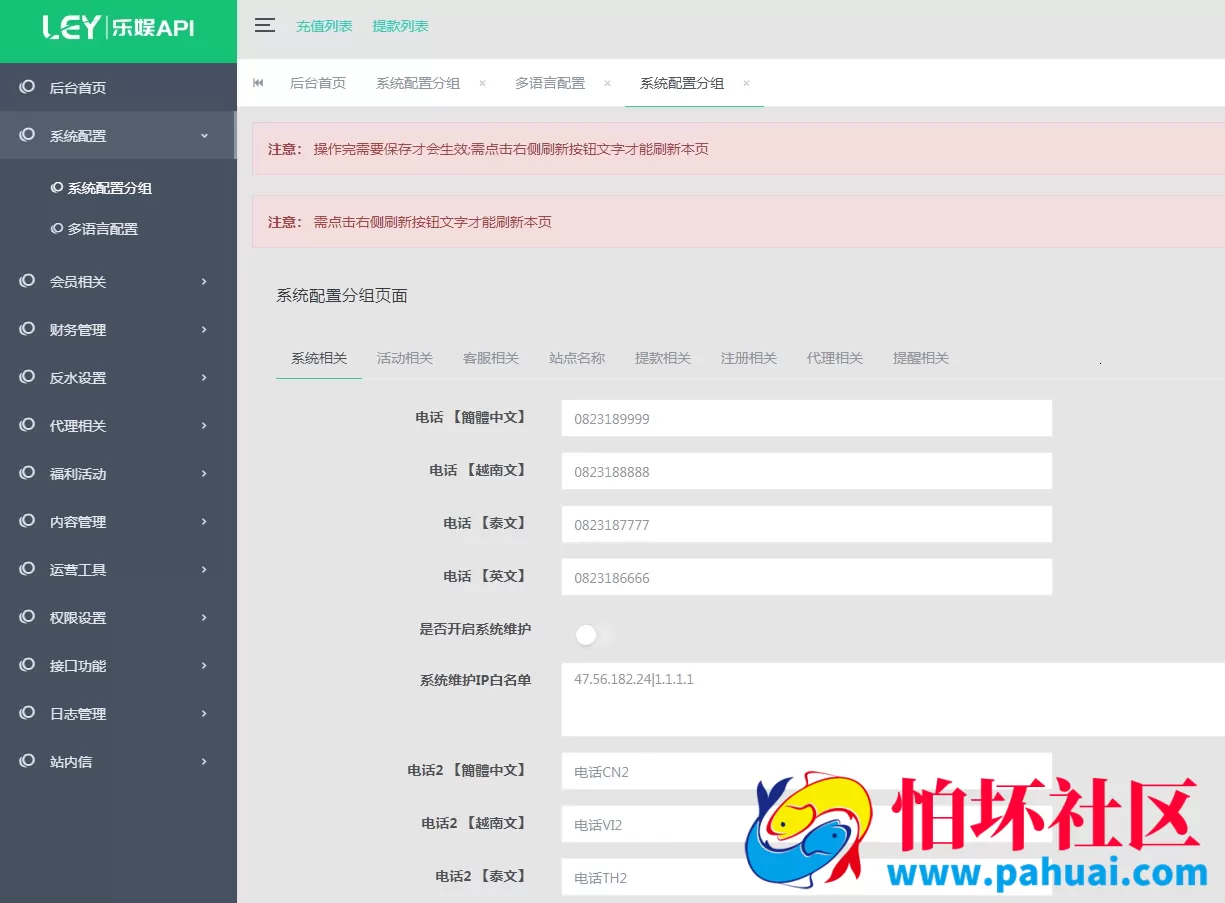Close the first 系统配置分组 page tab
1225x903 pixels.
coord(482,84)
